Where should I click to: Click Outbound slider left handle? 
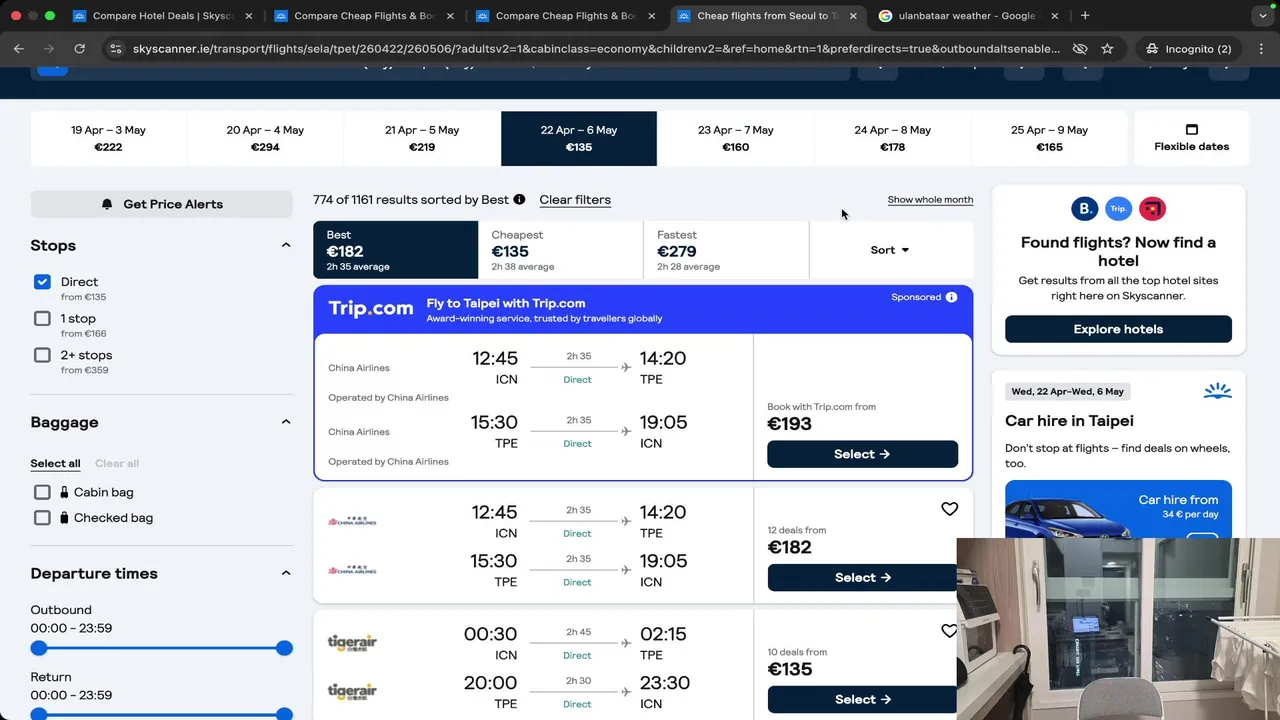coord(39,648)
